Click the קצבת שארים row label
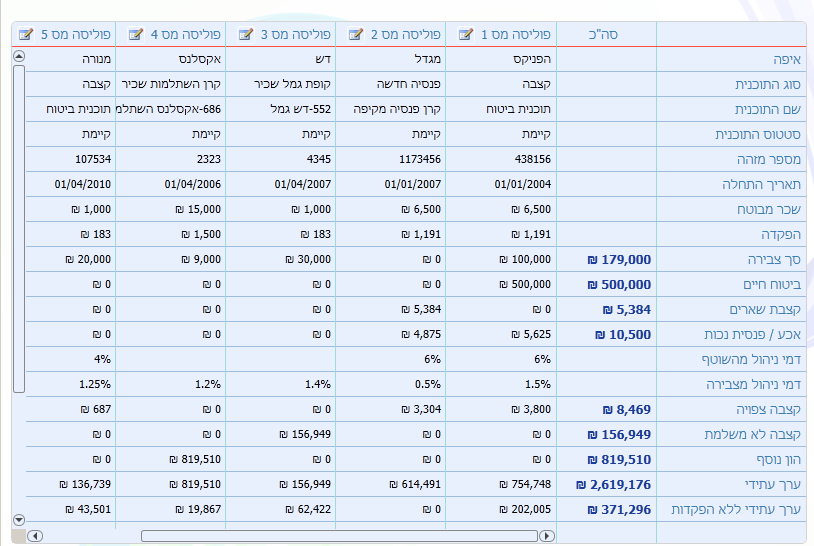 coord(765,309)
